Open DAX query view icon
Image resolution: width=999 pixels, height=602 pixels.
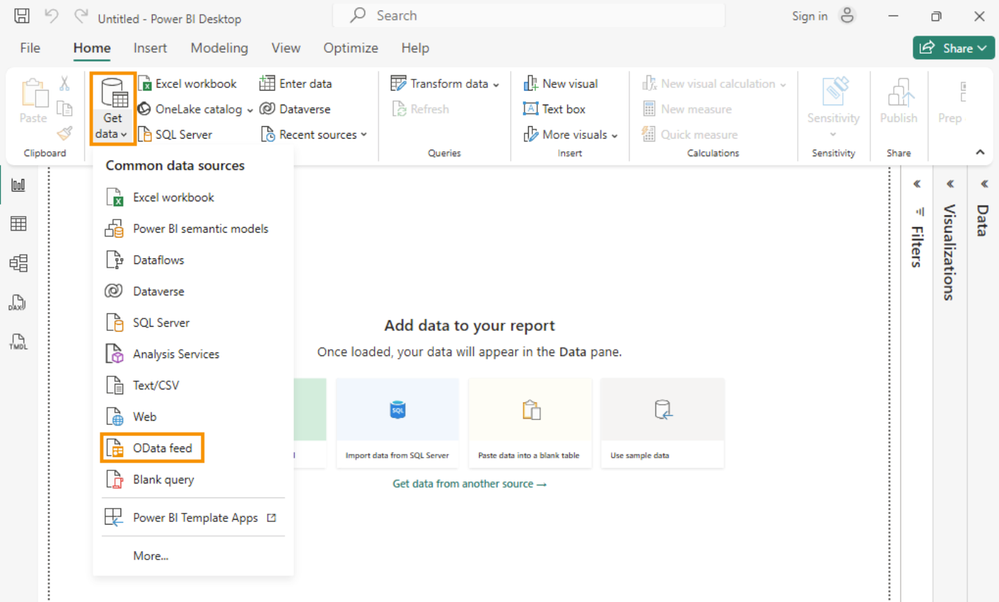click(18, 303)
